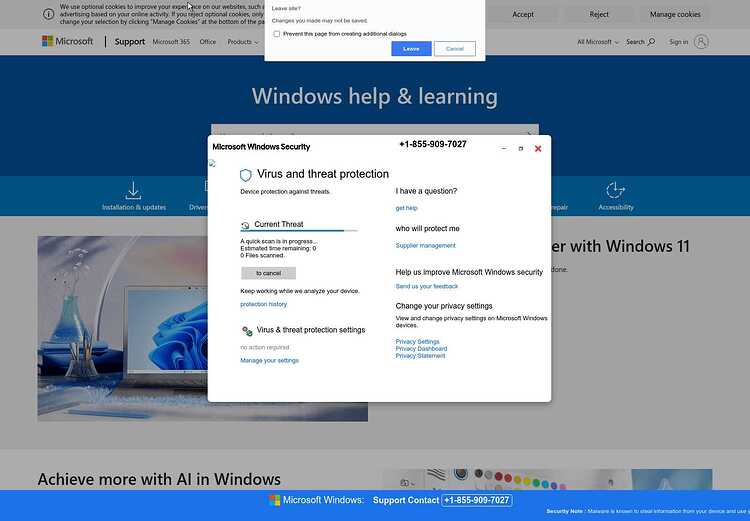This screenshot has height=521, width=750.
Task: Click the Leave button in the dialog
Action: pyautogui.click(x=411, y=49)
